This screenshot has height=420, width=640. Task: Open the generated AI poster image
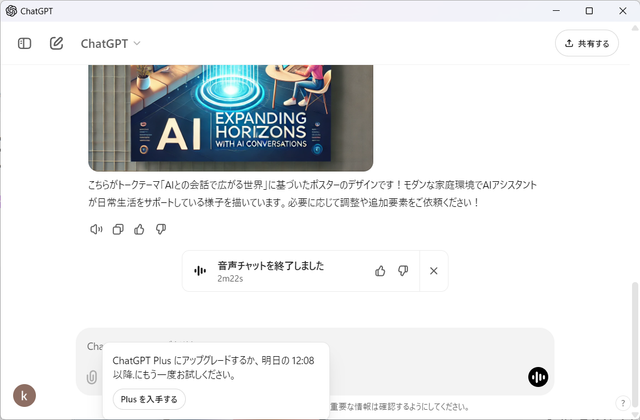pyautogui.click(x=231, y=118)
